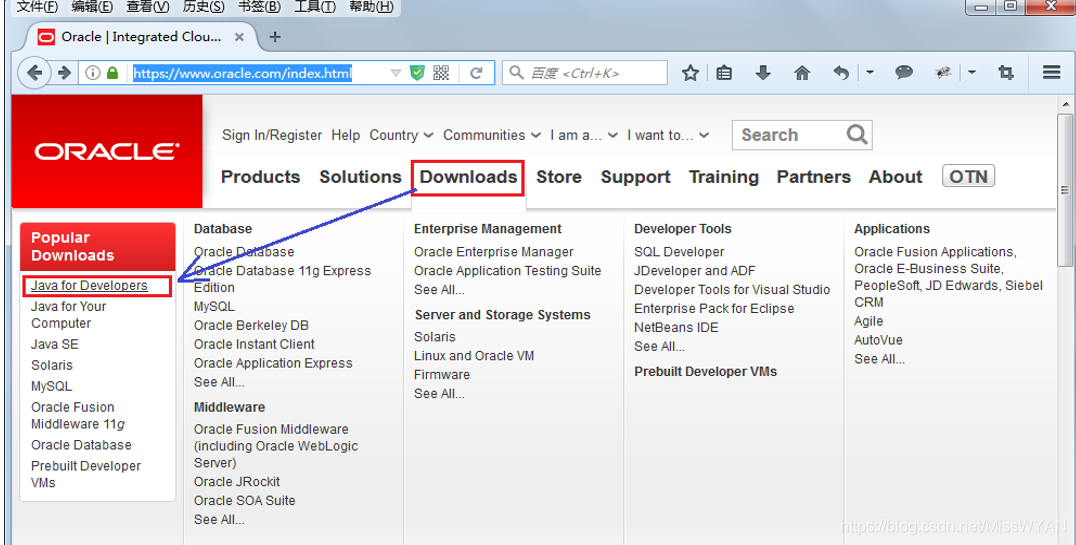The width and height of the screenshot is (1076, 545).
Task: Open the QR code icon in address bar
Action: (441, 73)
